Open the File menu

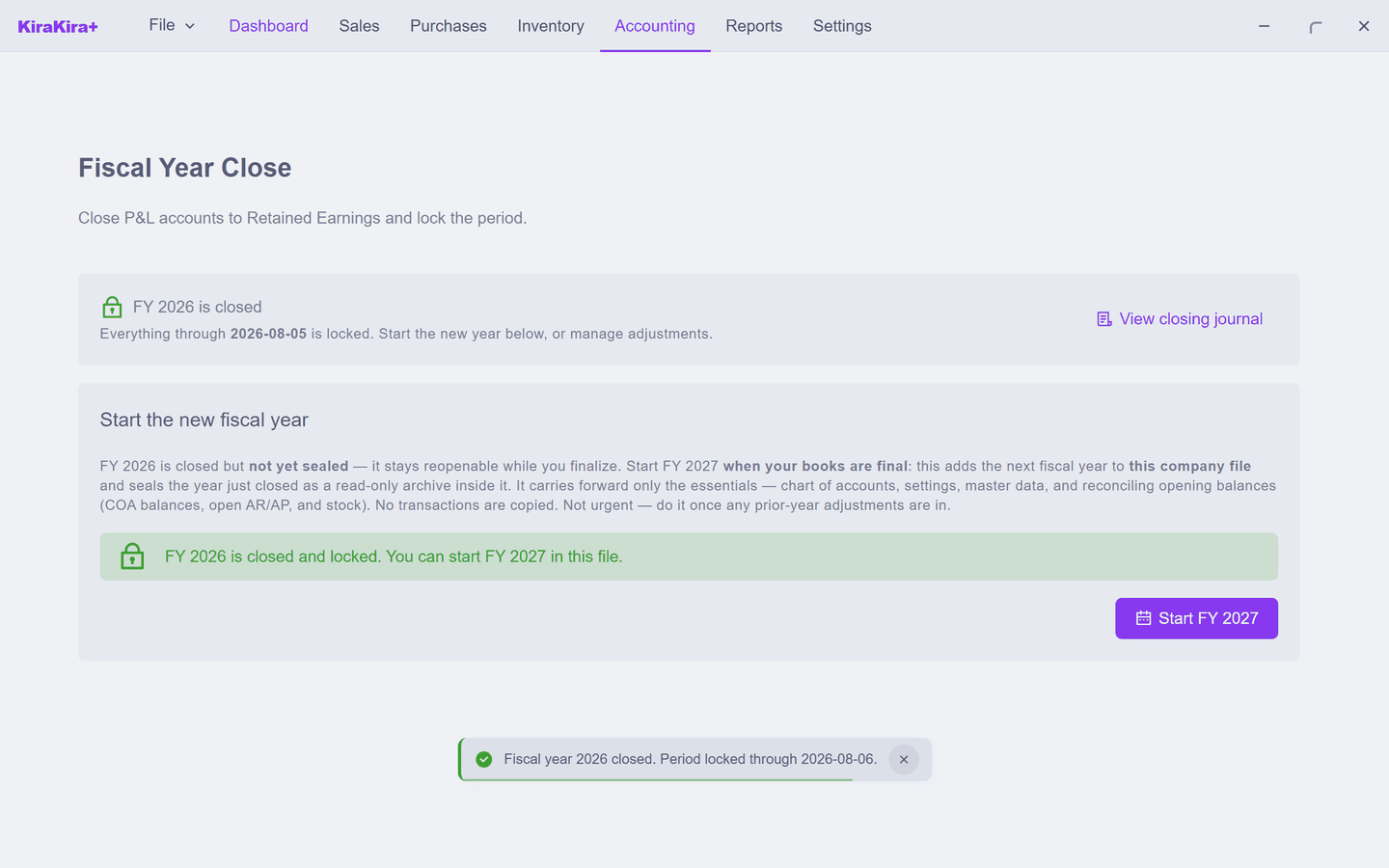[x=172, y=25]
